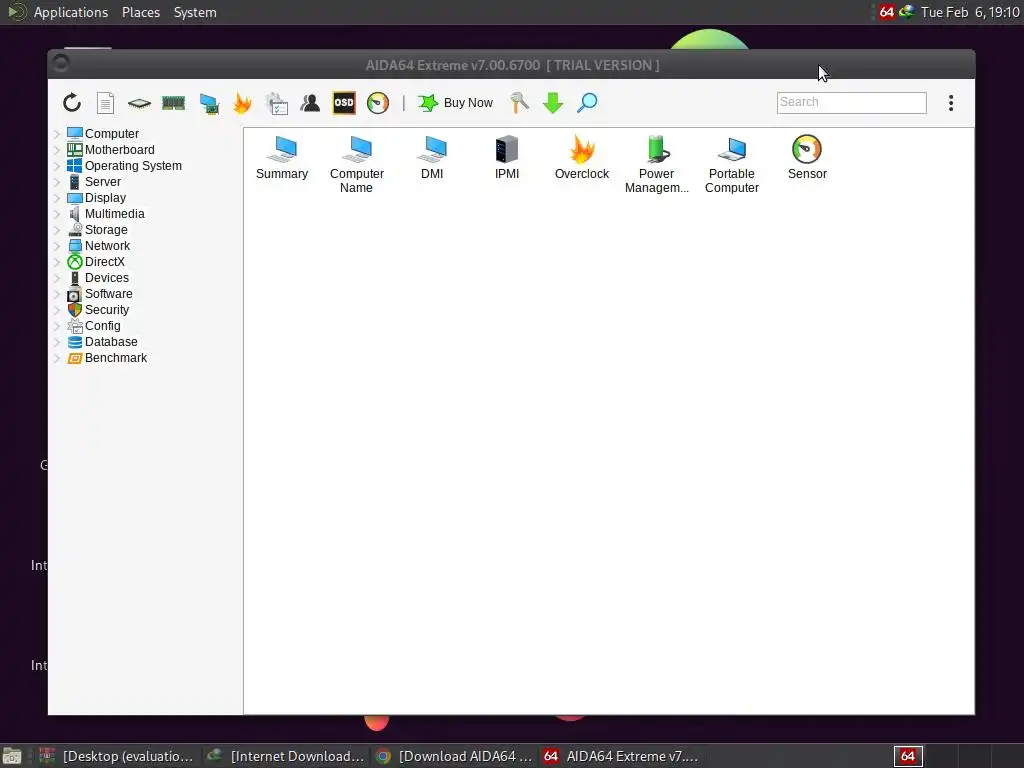Expand the Display tree node arrow
Screen dimensions: 1024x768
(57, 198)
